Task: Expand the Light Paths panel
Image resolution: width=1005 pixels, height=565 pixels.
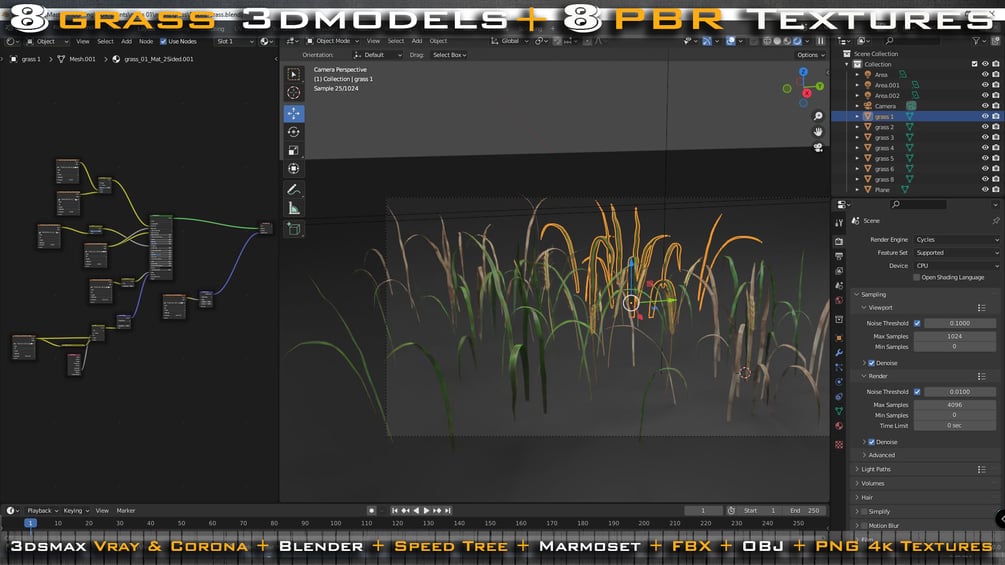Action: pyautogui.click(x=876, y=470)
